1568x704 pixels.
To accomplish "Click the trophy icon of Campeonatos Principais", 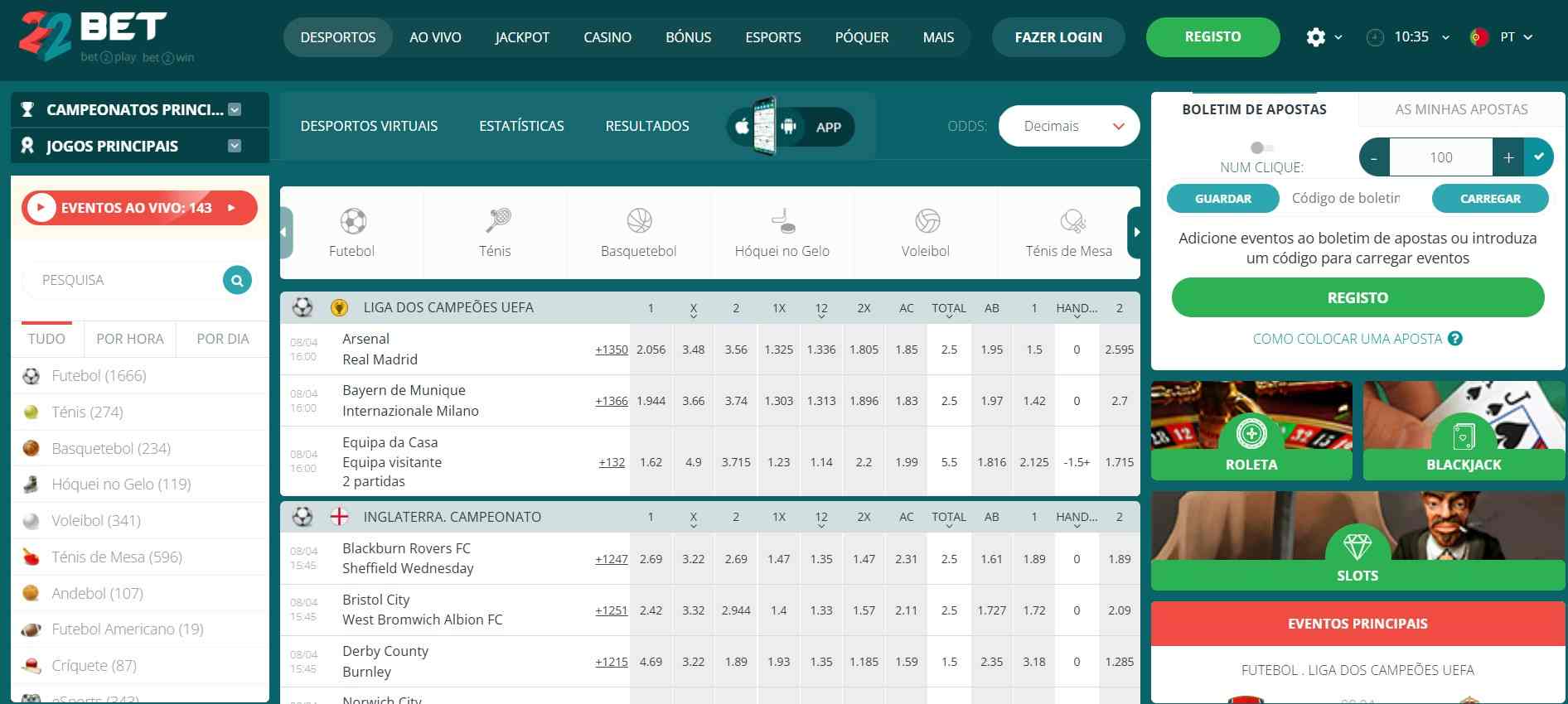I will tap(27, 109).
